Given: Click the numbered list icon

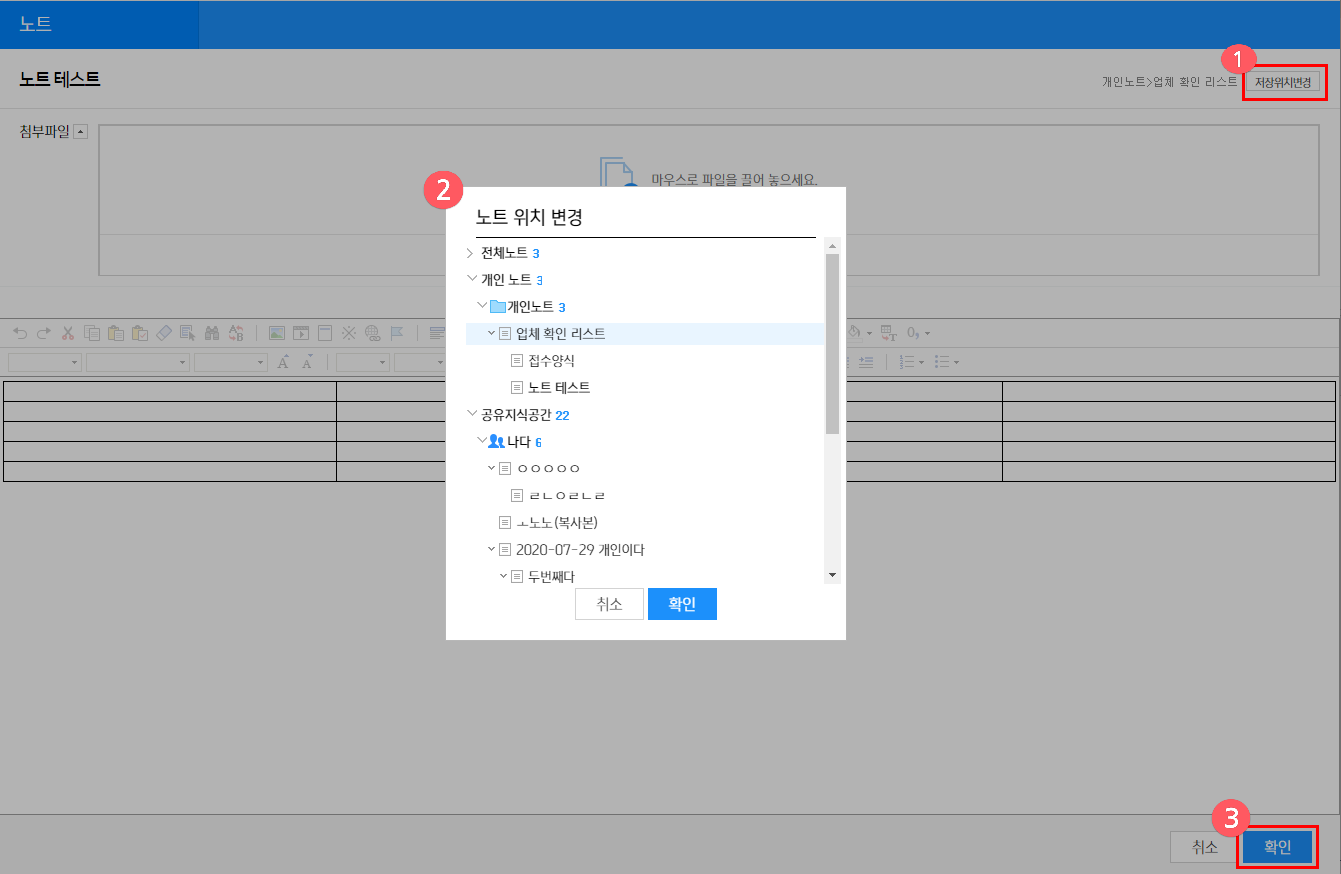Looking at the screenshot, I should 907,362.
